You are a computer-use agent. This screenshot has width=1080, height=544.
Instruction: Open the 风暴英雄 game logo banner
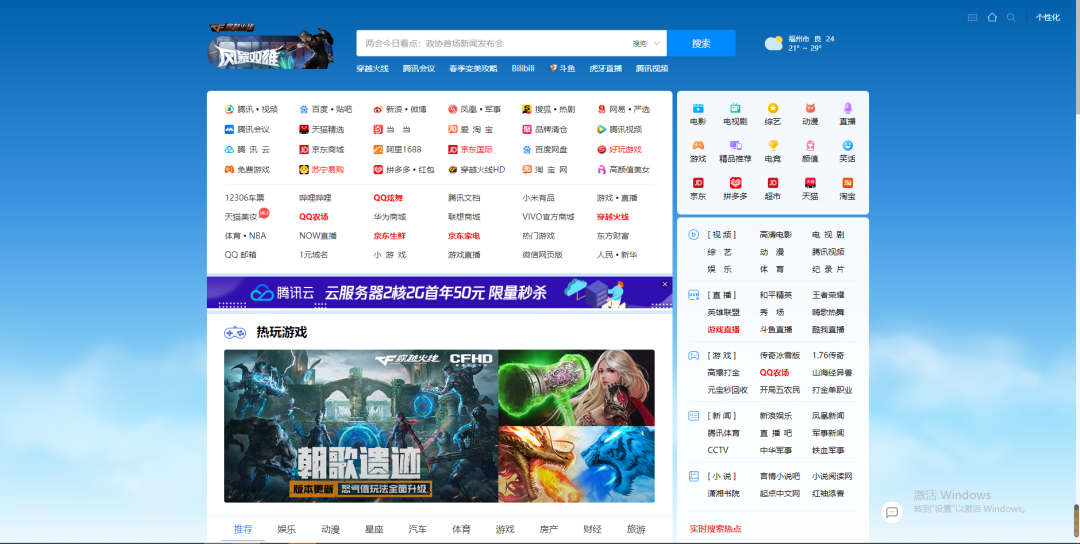pyautogui.click(x=271, y=46)
